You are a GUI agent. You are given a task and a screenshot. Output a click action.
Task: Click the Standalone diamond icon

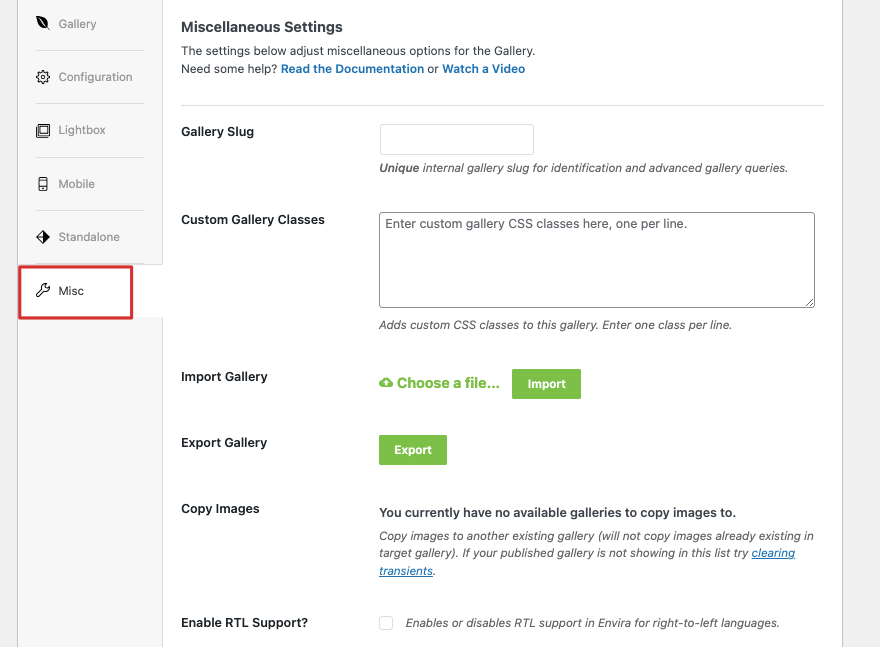point(43,237)
